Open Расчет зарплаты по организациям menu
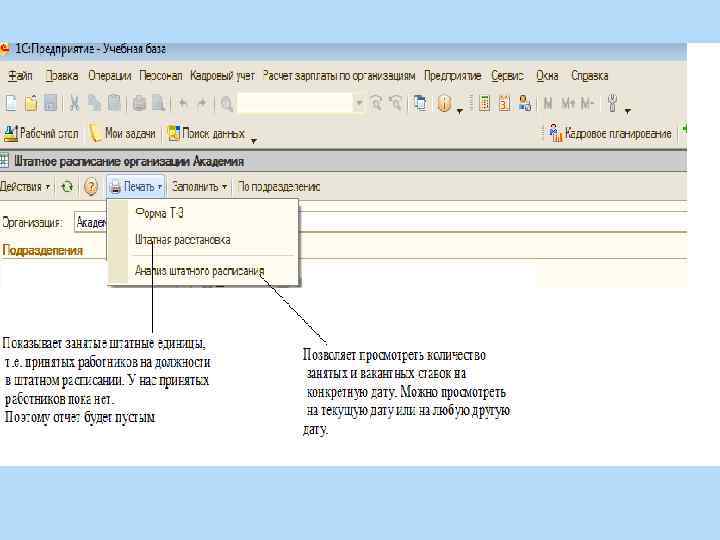720x540 pixels. 339,76
